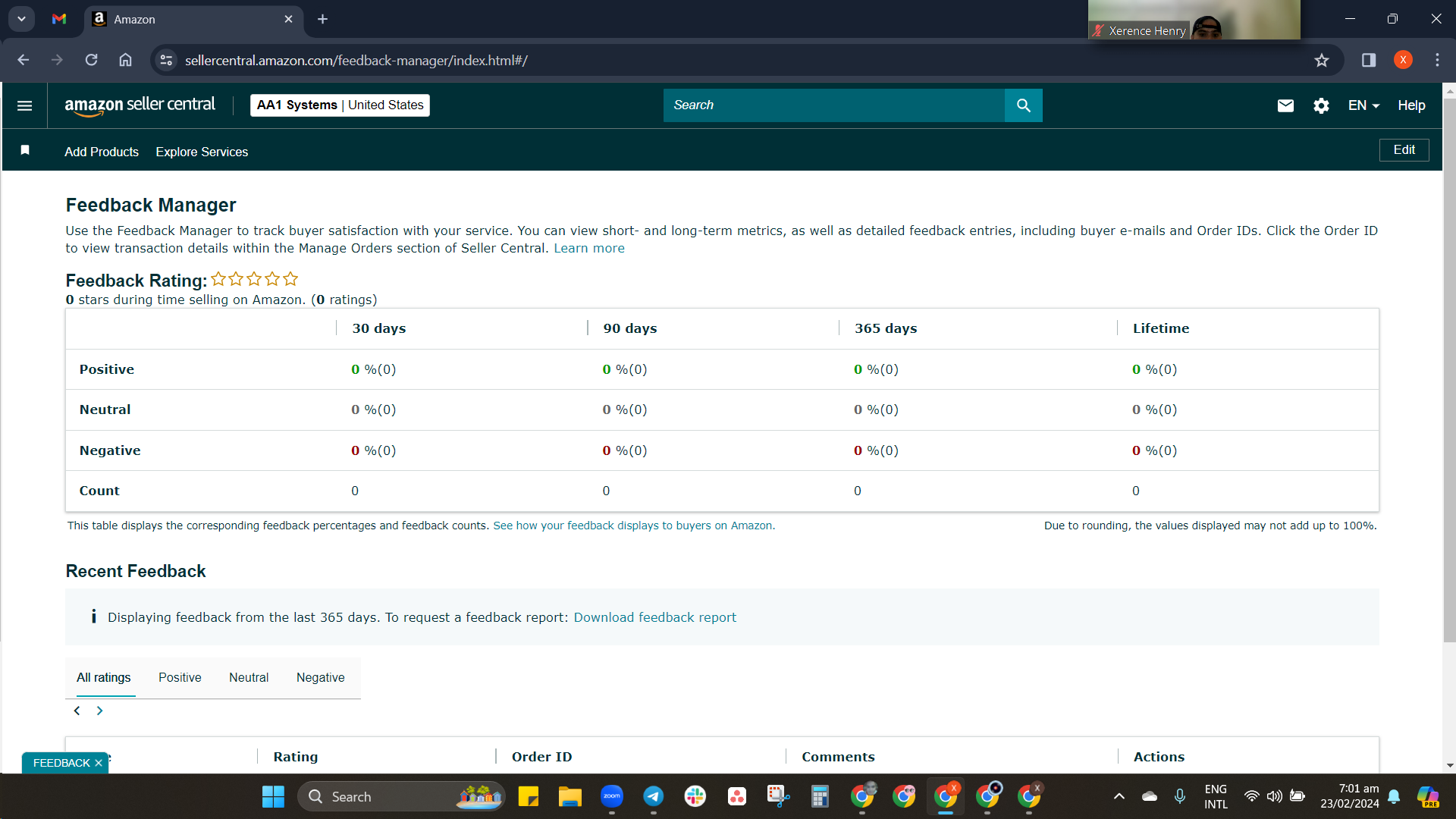The width and height of the screenshot is (1456, 819).
Task: Switch to the Gmail pinned tab
Action: 59,19
